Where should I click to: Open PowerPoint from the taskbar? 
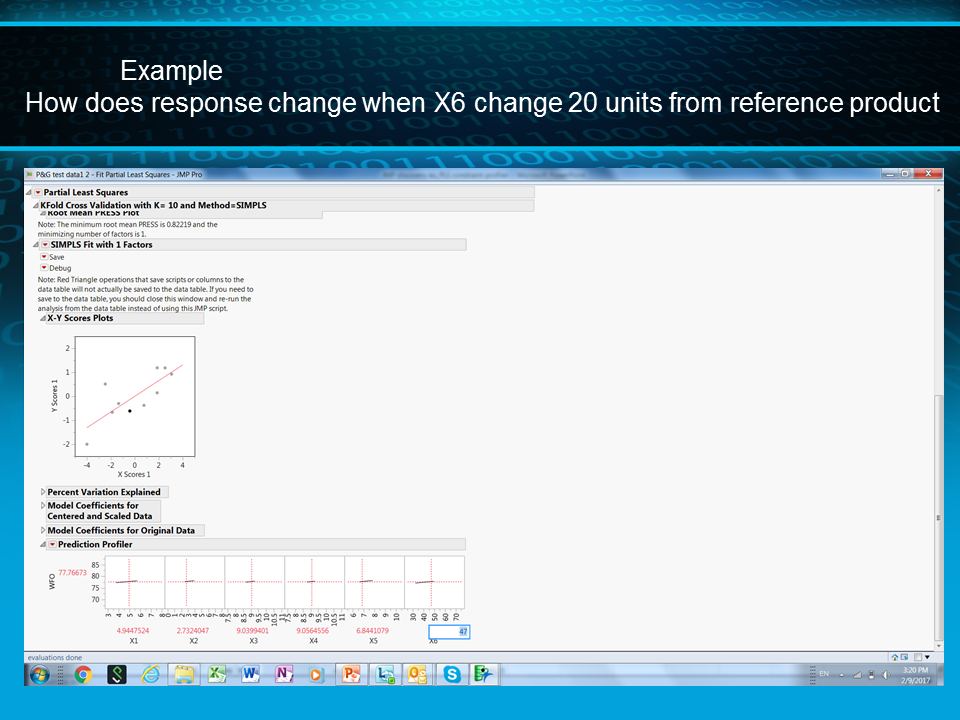pos(352,674)
